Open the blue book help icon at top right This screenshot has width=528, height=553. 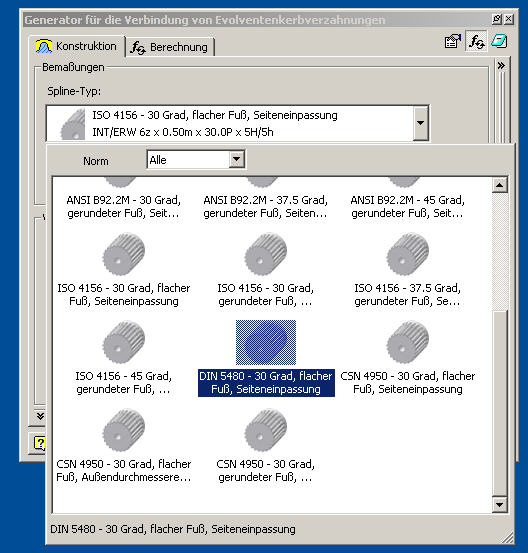click(499, 41)
